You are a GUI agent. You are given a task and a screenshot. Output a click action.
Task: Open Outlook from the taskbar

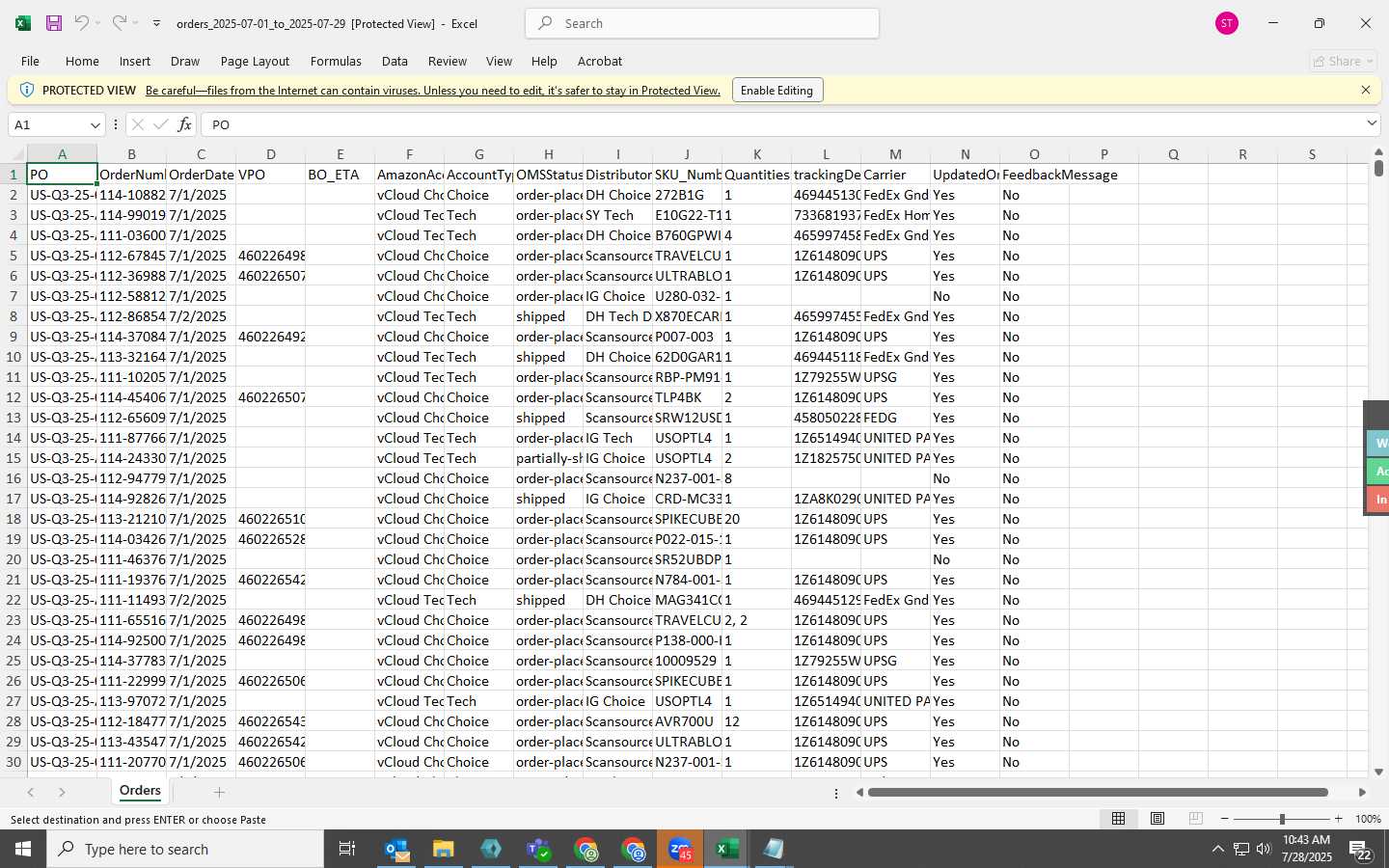[396, 849]
